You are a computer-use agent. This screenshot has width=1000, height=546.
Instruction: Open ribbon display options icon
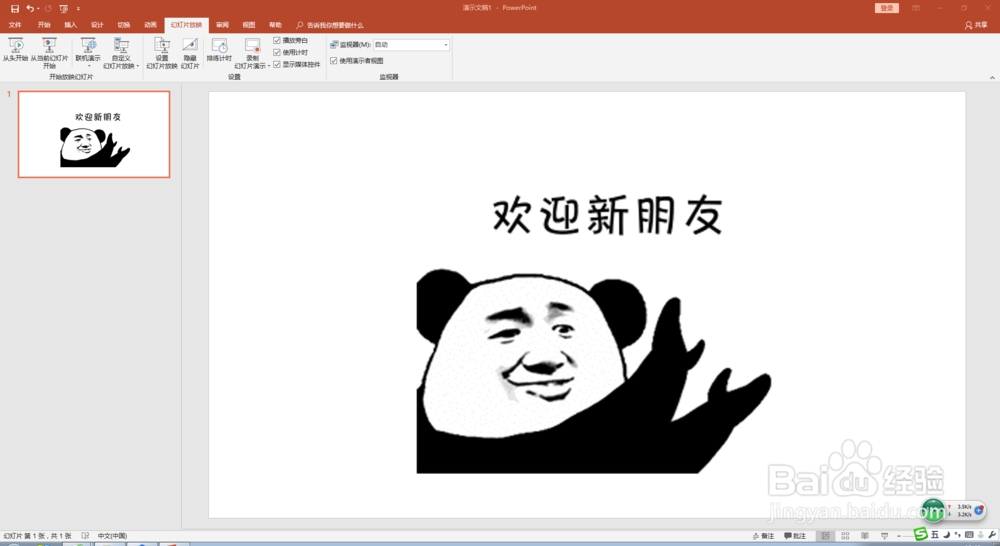click(x=916, y=8)
